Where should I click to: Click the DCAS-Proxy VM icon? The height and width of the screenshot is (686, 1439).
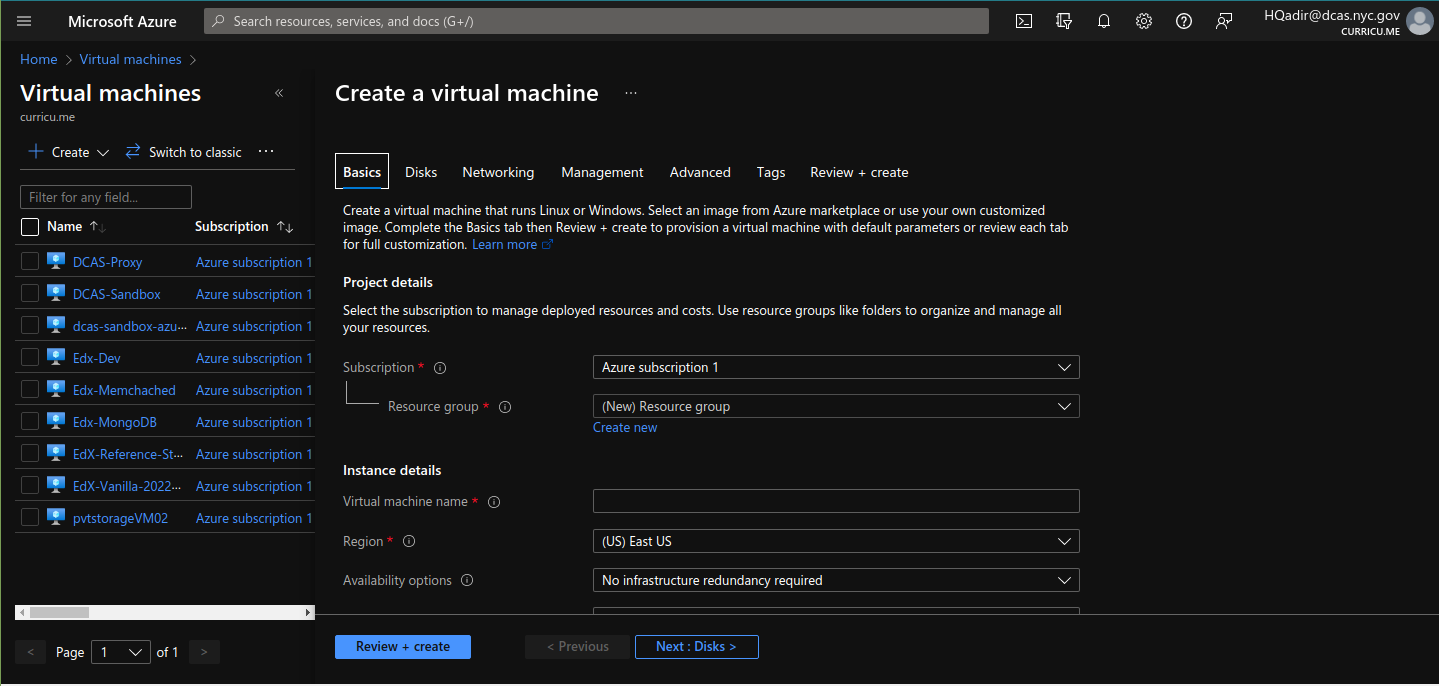click(56, 262)
